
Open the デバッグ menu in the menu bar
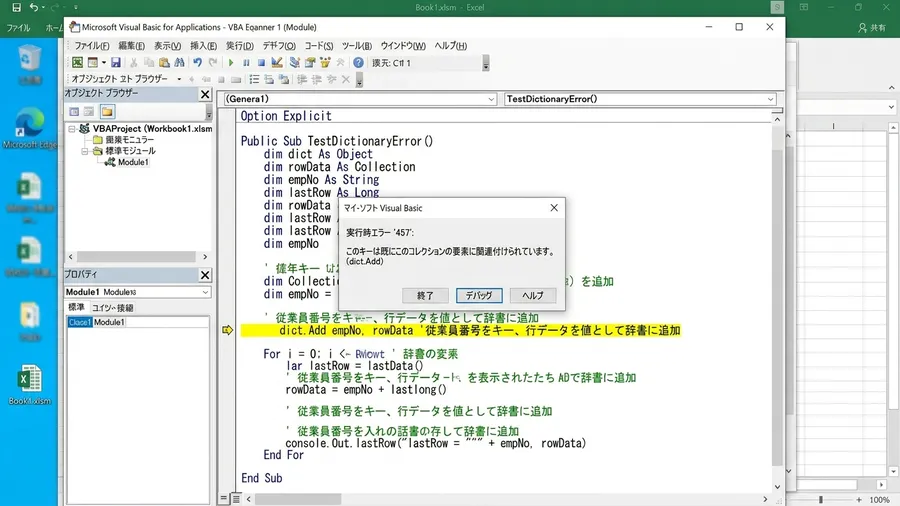click(279, 46)
